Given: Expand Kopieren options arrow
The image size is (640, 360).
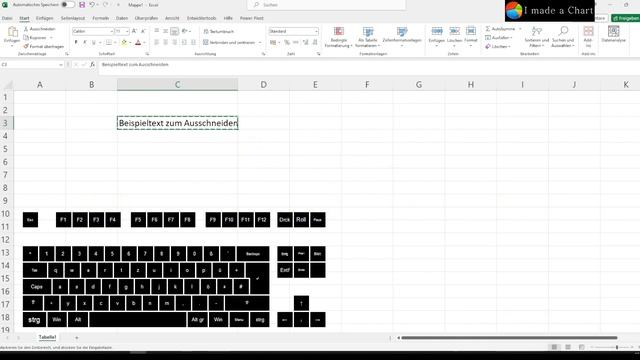Looking at the screenshot, I should pos(51,38).
